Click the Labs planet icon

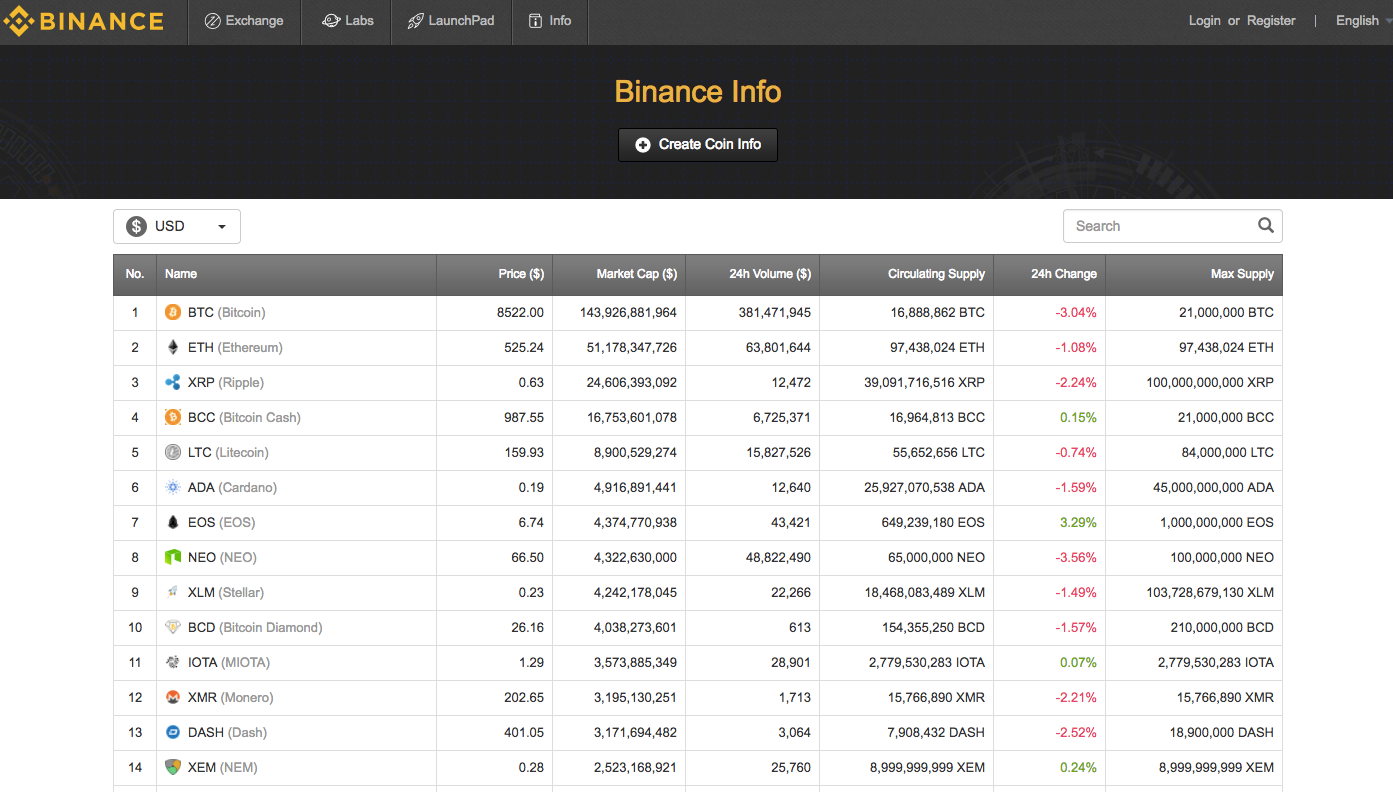coord(331,21)
